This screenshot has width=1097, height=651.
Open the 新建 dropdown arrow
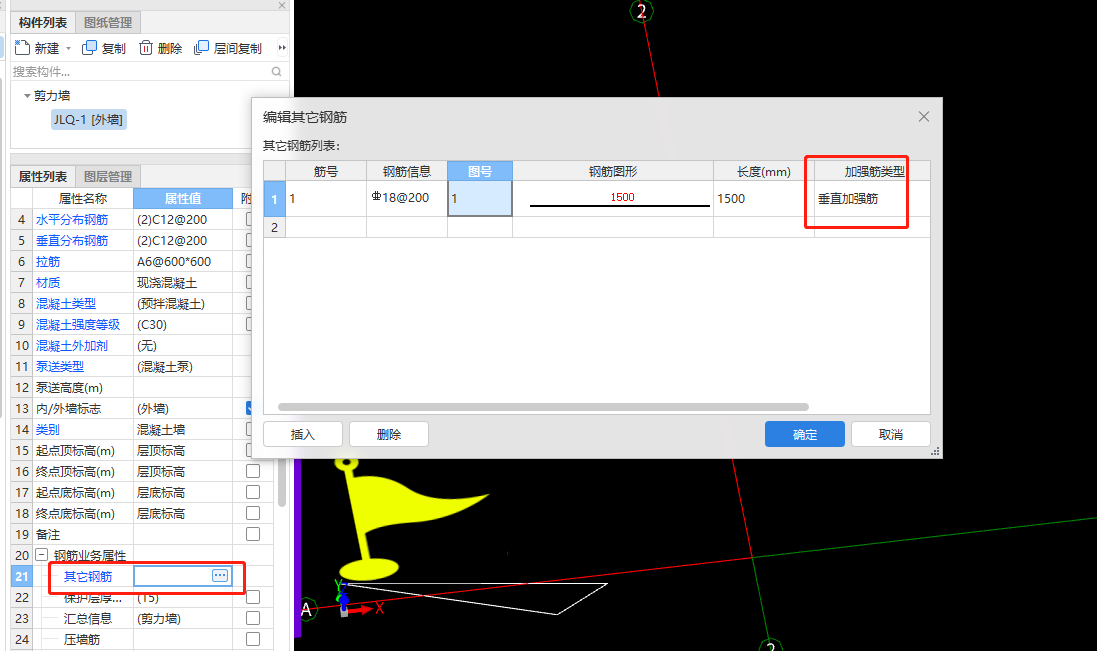click(x=69, y=48)
